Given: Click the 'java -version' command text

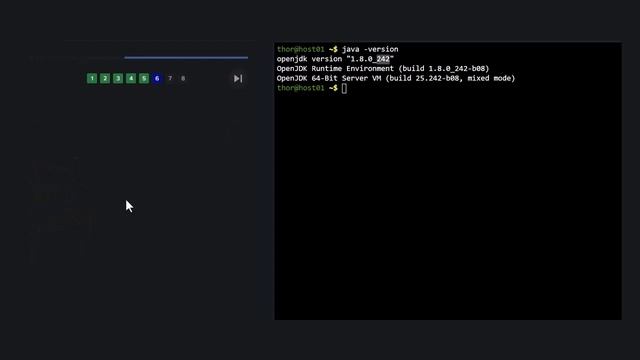Looking at the screenshot, I should [370, 49].
